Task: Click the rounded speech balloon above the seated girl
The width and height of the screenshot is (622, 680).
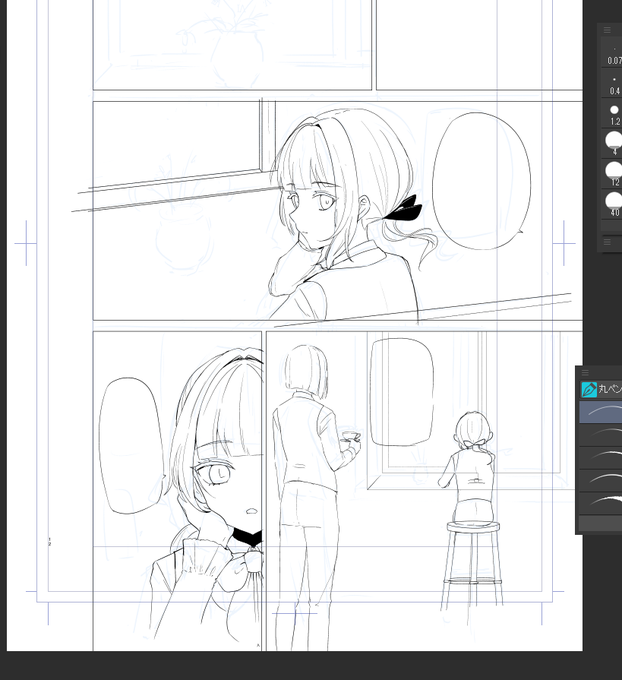Action: click(402, 392)
